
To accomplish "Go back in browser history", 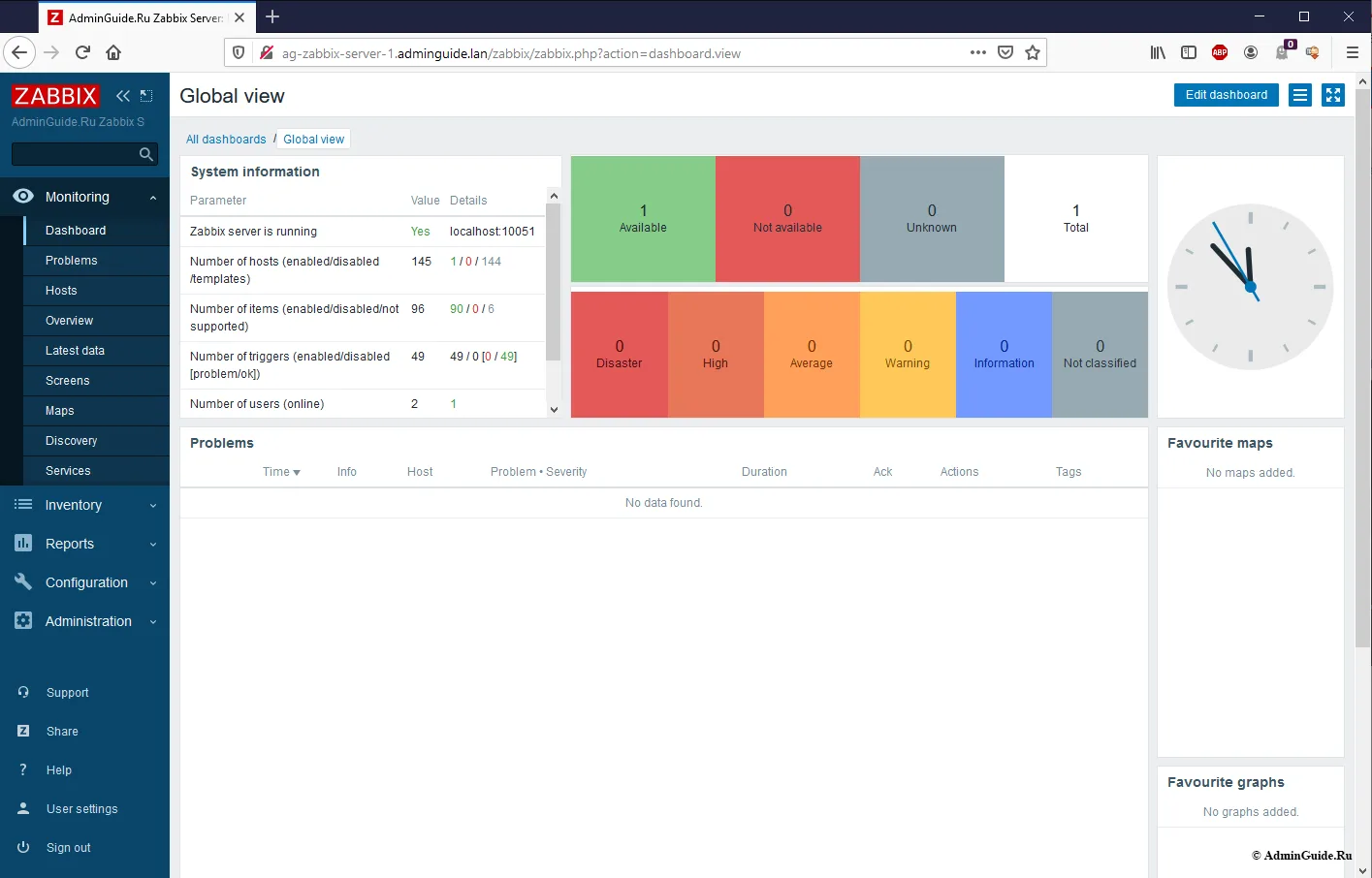I will 19,52.
